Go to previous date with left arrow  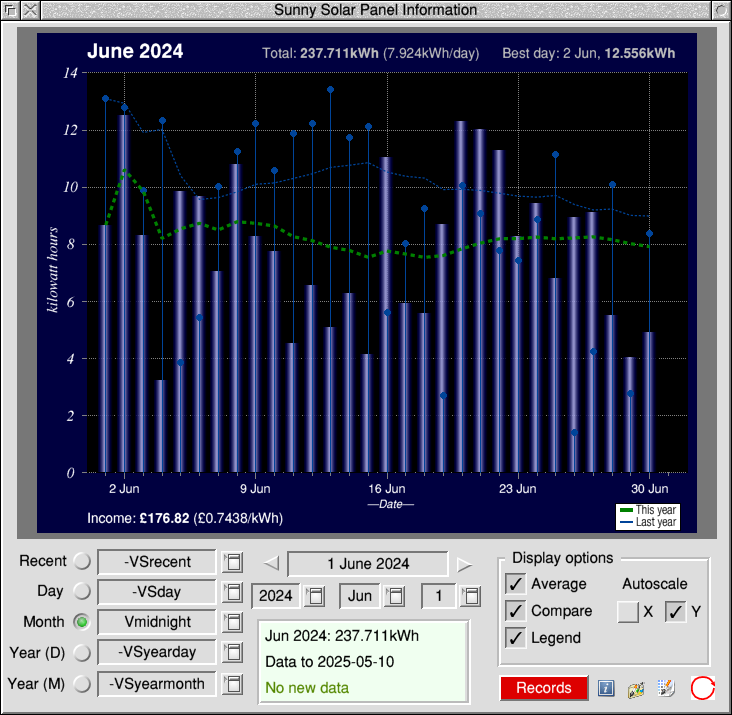point(271,564)
